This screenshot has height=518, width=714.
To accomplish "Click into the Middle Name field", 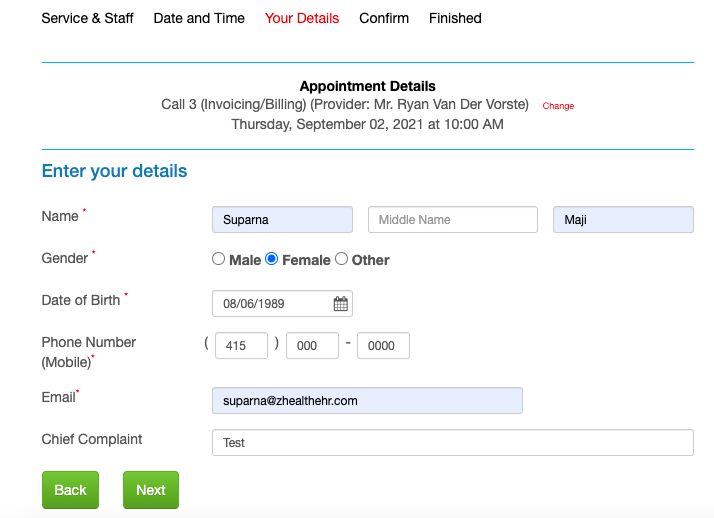I will pyautogui.click(x=453, y=219).
